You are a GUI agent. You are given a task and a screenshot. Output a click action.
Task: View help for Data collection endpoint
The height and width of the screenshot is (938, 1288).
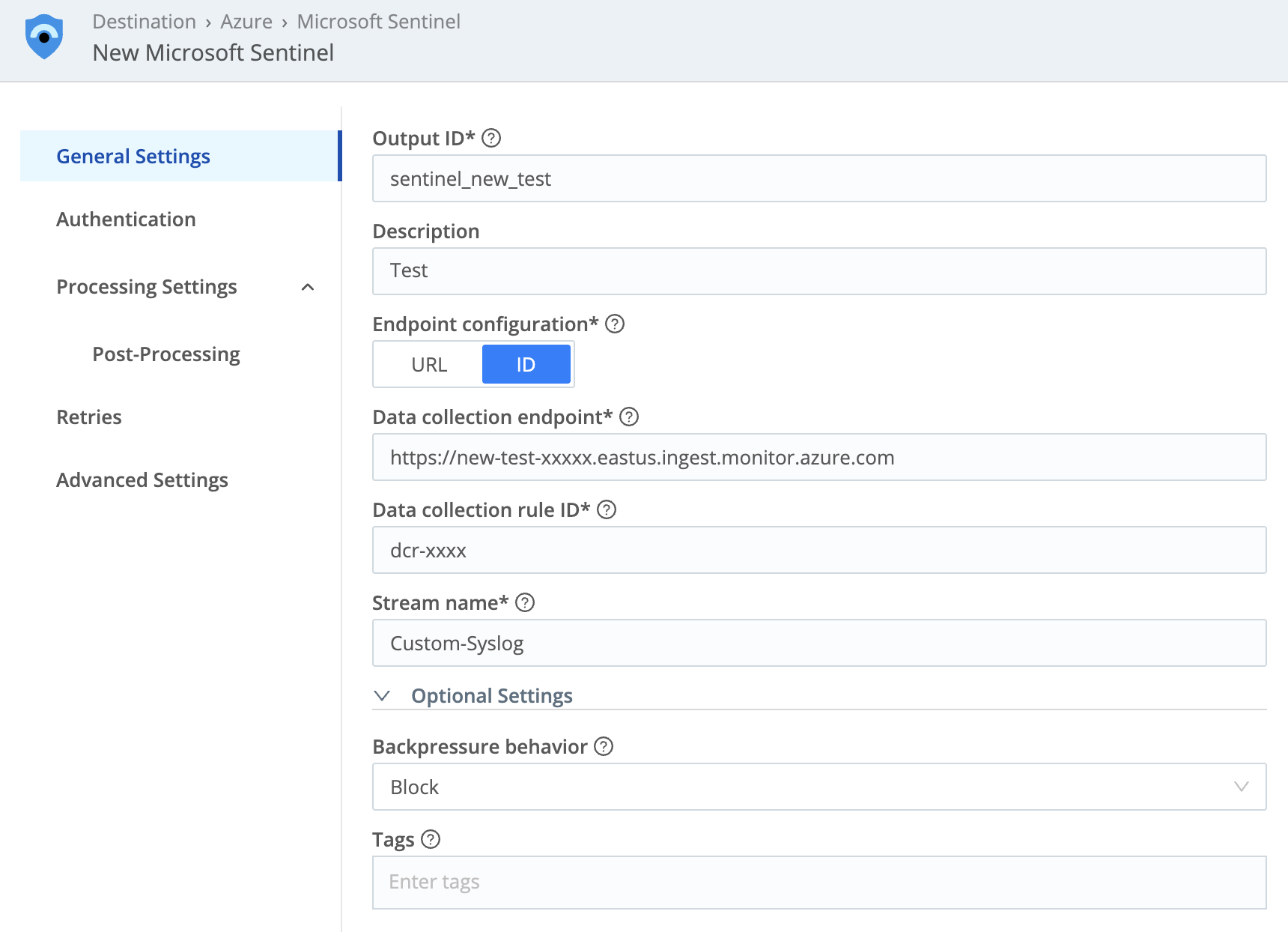(x=630, y=417)
